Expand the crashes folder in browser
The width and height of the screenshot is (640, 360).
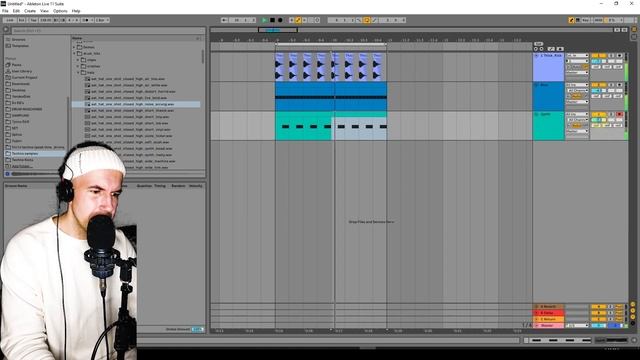click(x=79, y=66)
